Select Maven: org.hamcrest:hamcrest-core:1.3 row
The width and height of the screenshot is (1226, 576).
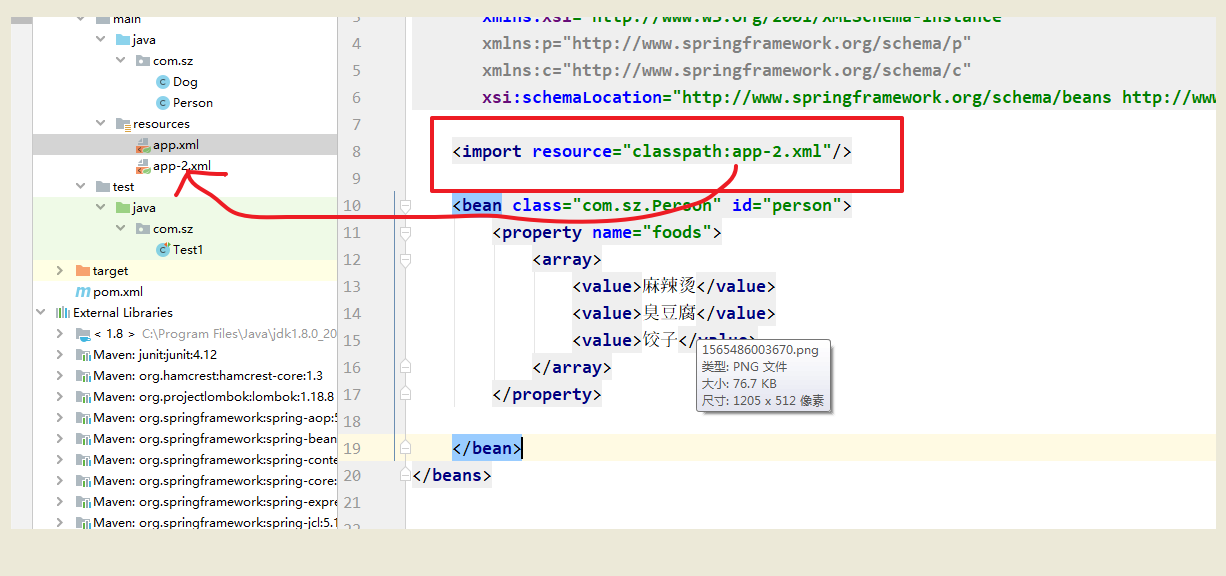click(x=208, y=376)
